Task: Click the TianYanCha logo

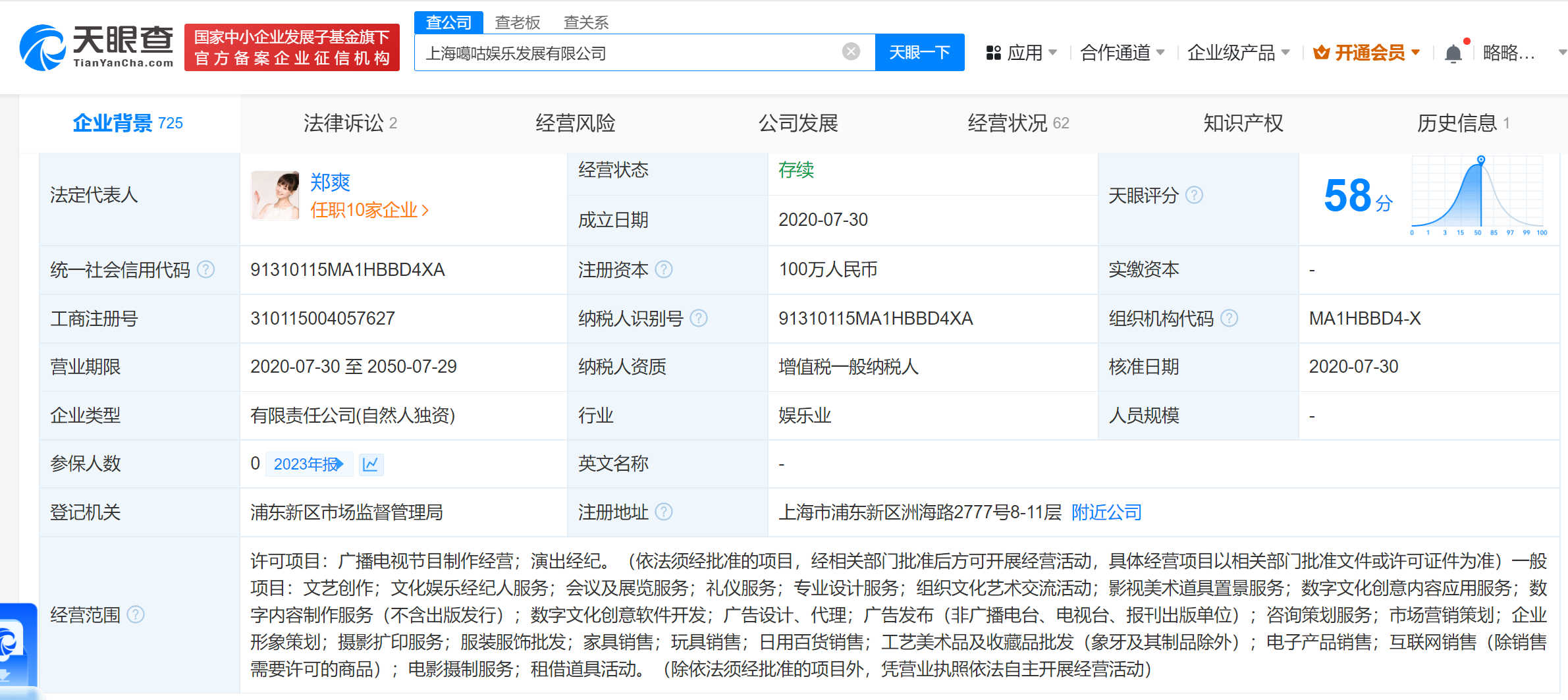Action: pos(97,47)
